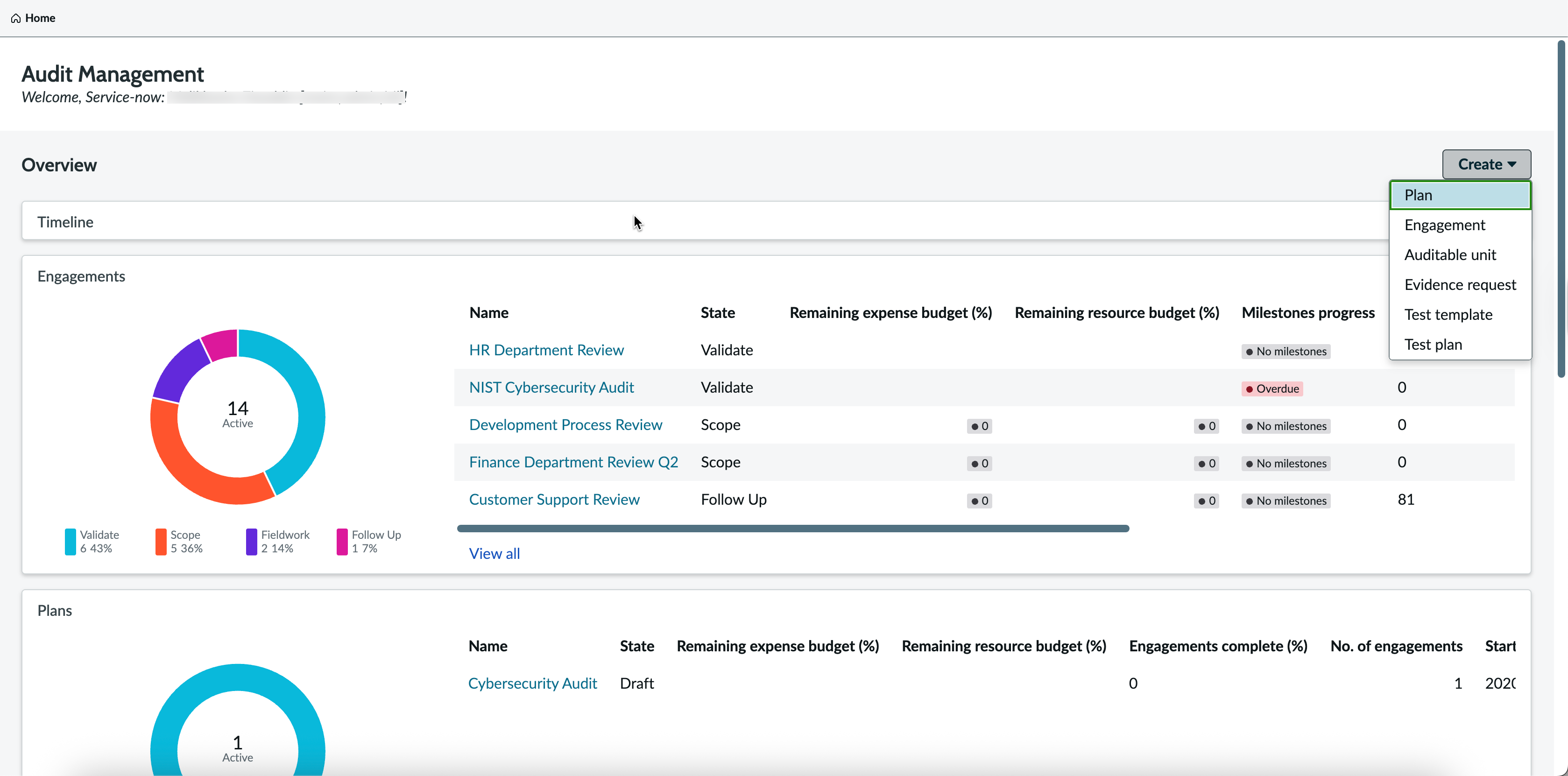Click the engagements Name column header
The image size is (1568, 776).
pos(489,313)
